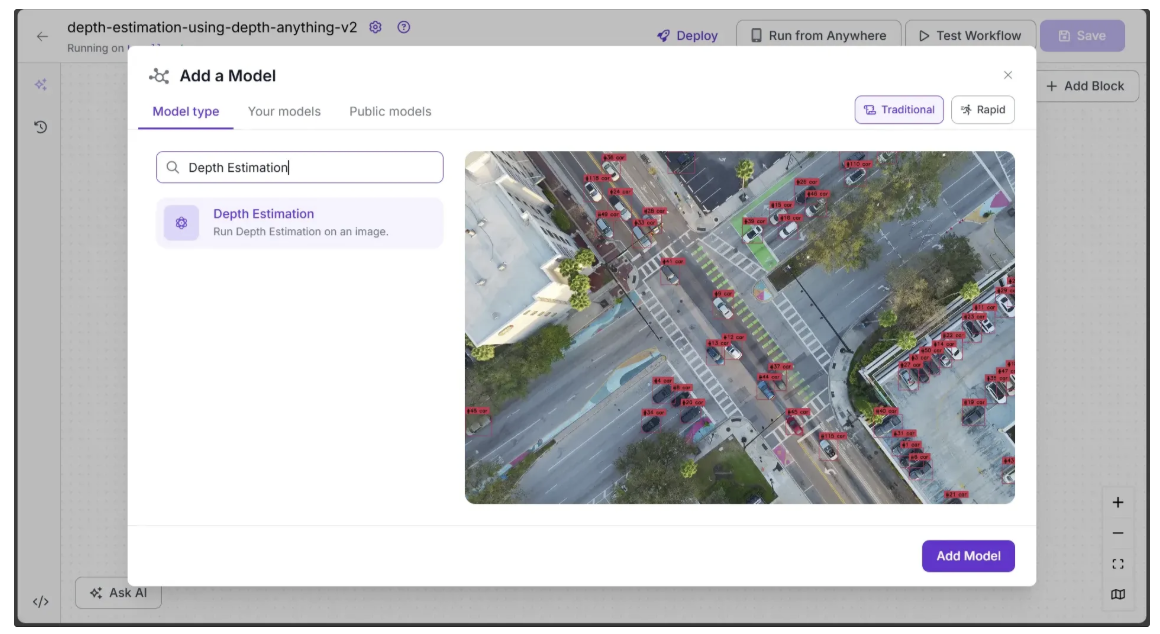Select the Traditional mode toggle
This screenshot has height=634, width=1160.
(x=898, y=110)
